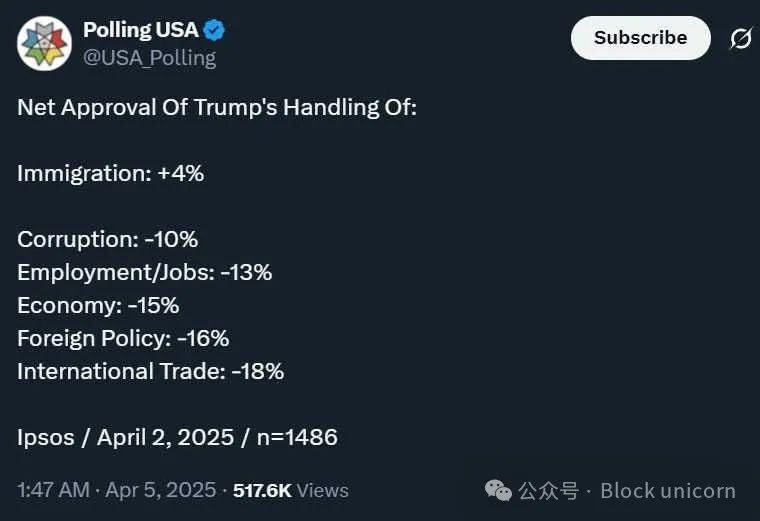Click the Employment/Jobs: -13% line
Screen dimensions: 760x521
point(144,272)
